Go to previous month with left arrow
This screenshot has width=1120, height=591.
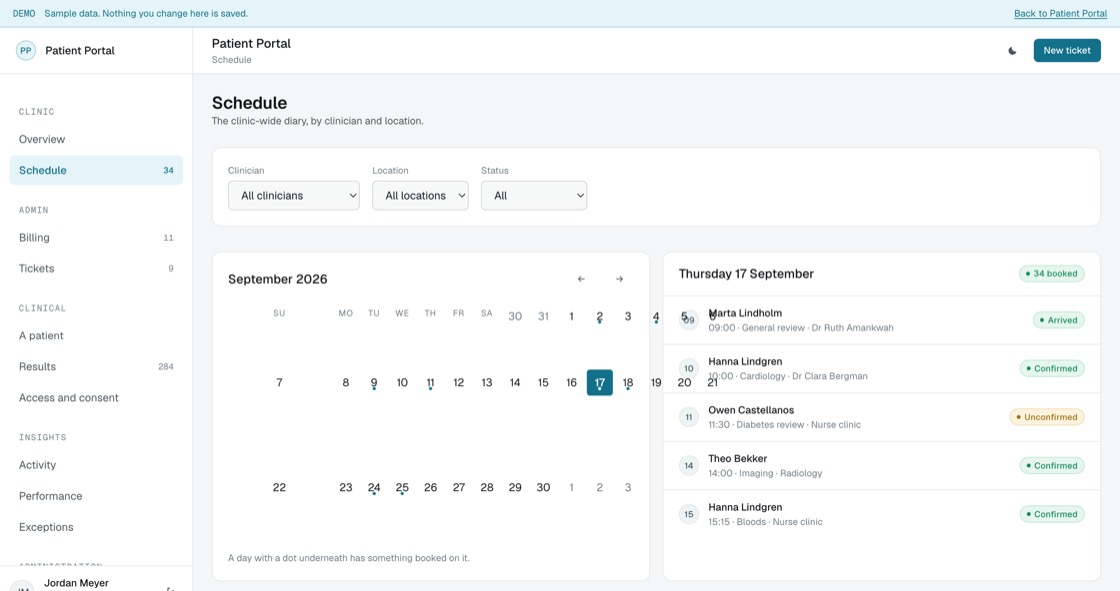click(581, 279)
